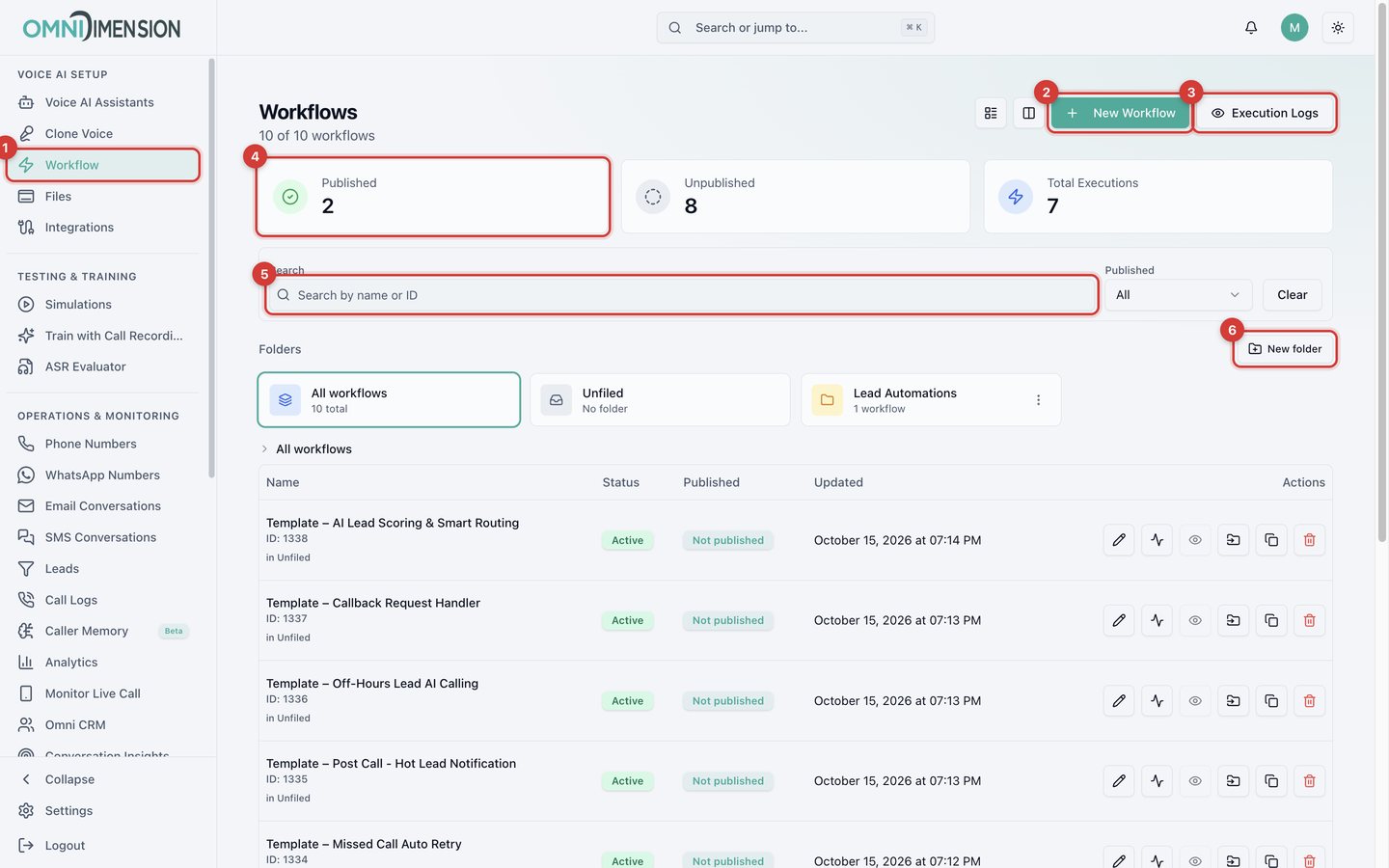View activity of Callback Request Handler workflow
Screen dimensions: 1389x868
click(1157, 620)
